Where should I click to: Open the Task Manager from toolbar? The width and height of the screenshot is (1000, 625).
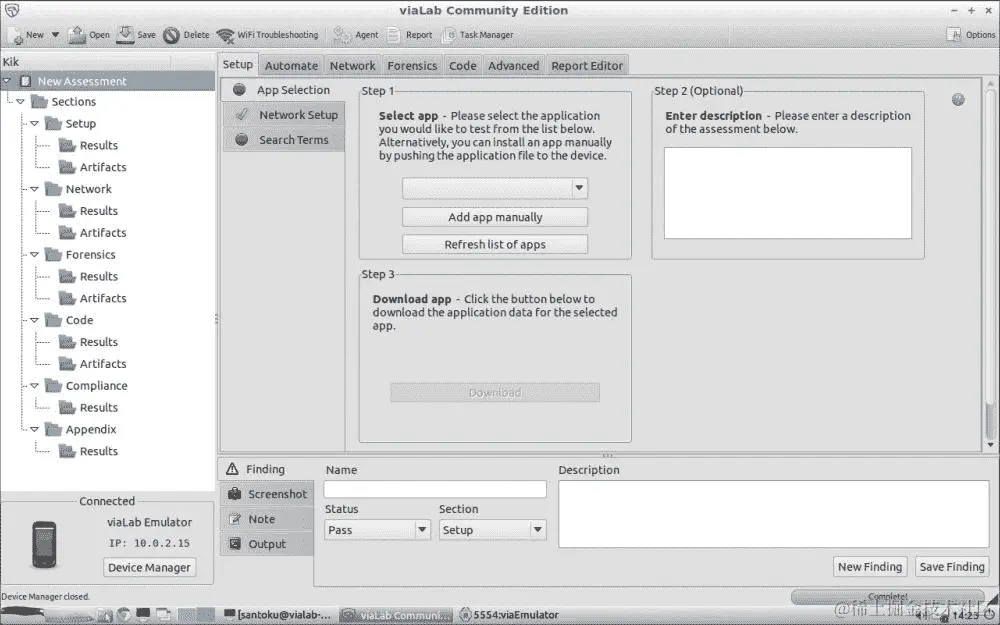(478, 35)
